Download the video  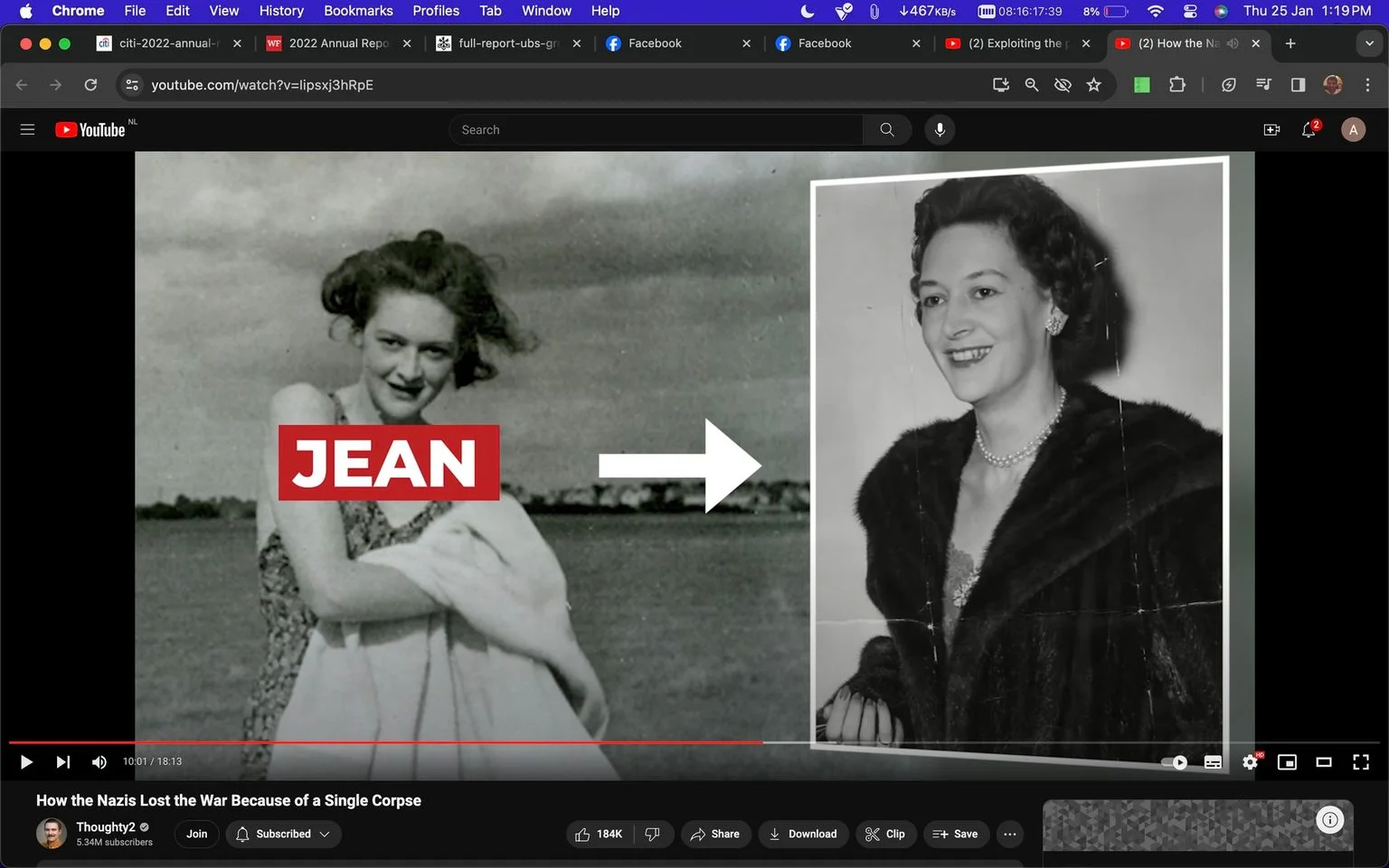[x=803, y=834]
